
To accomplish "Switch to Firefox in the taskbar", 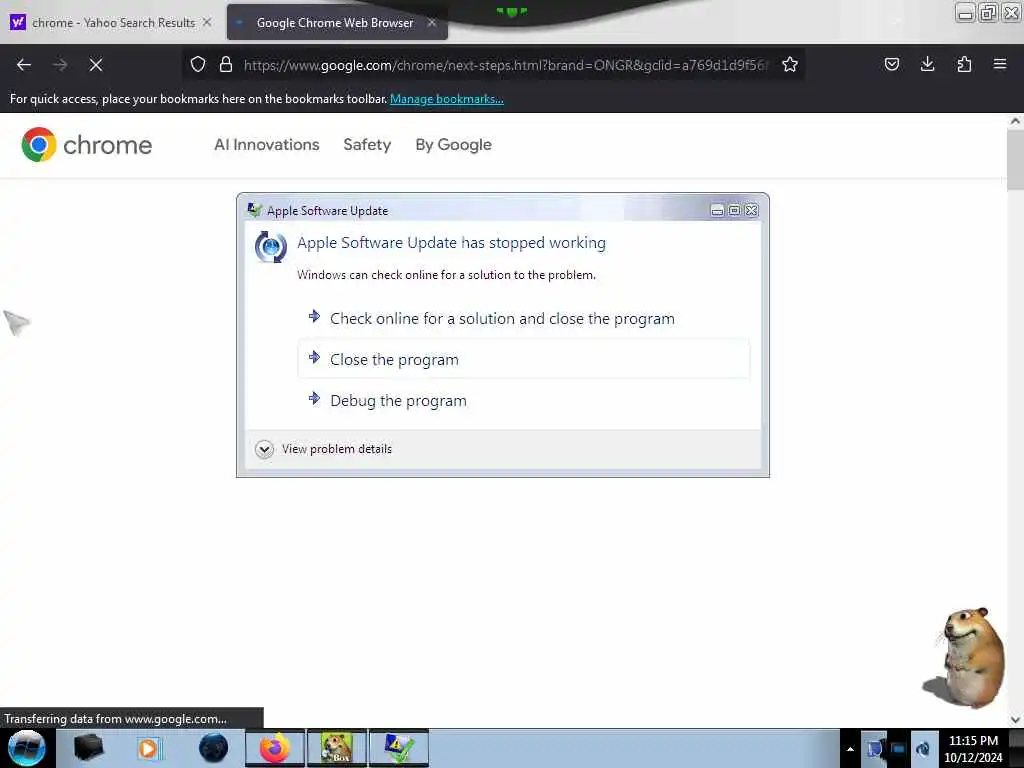I will [275, 748].
